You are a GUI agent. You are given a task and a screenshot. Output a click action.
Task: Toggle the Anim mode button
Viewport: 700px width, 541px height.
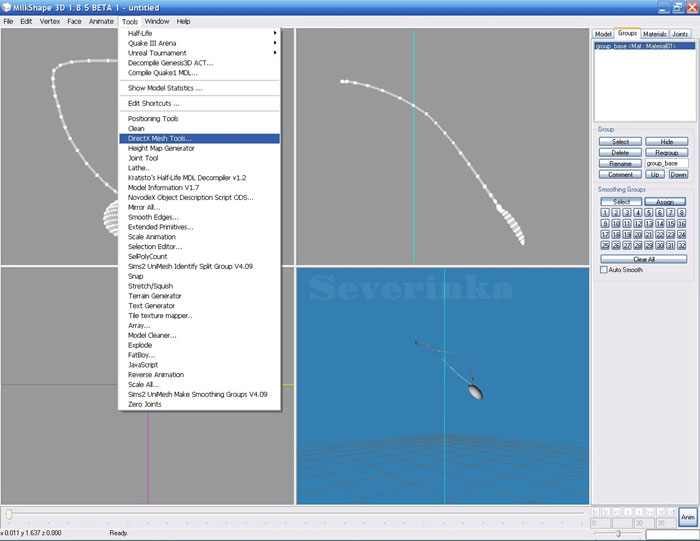687,517
